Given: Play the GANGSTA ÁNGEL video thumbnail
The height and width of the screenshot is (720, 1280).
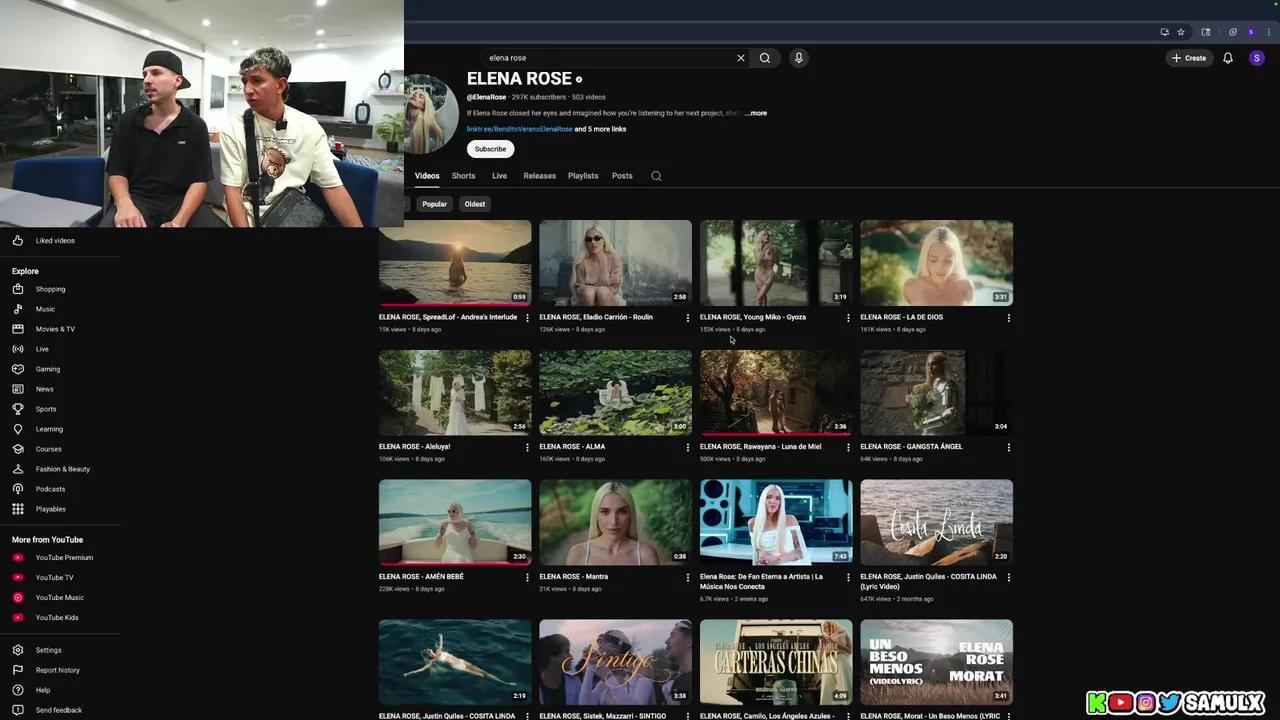Looking at the screenshot, I should pyautogui.click(x=936, y=393).
